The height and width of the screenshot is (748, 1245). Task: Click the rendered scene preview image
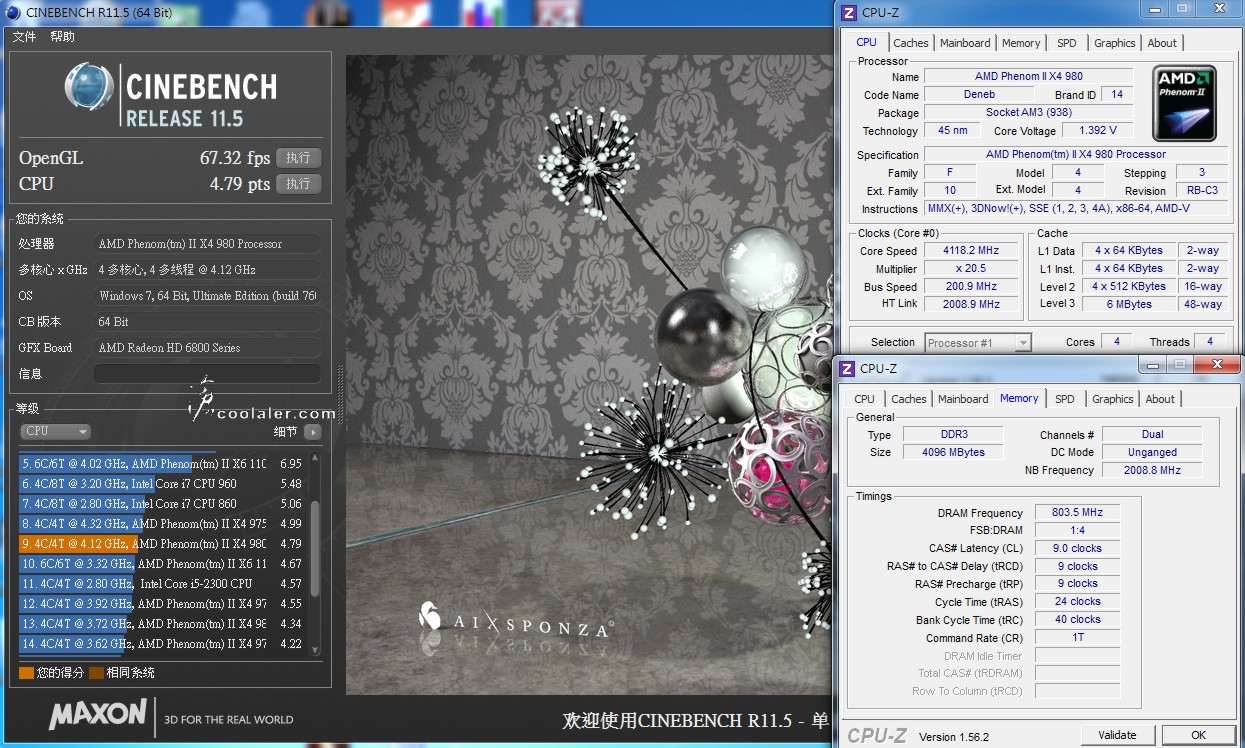589,375
